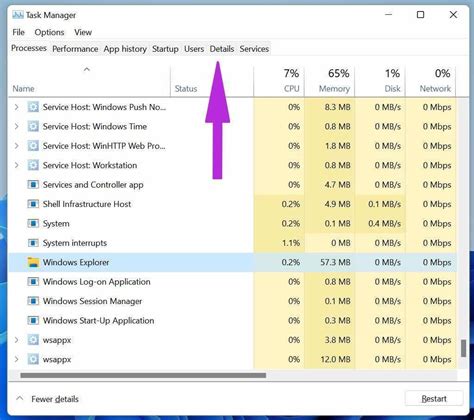474x420 pixels.
Task: Click the 57.3 MB memory value
Action: click(335, 262)
